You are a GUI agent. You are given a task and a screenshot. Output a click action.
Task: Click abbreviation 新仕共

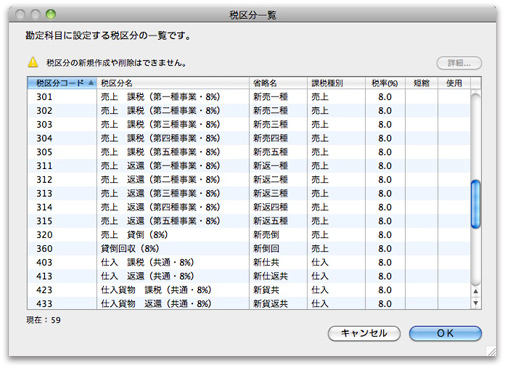(x=266, y=263)
